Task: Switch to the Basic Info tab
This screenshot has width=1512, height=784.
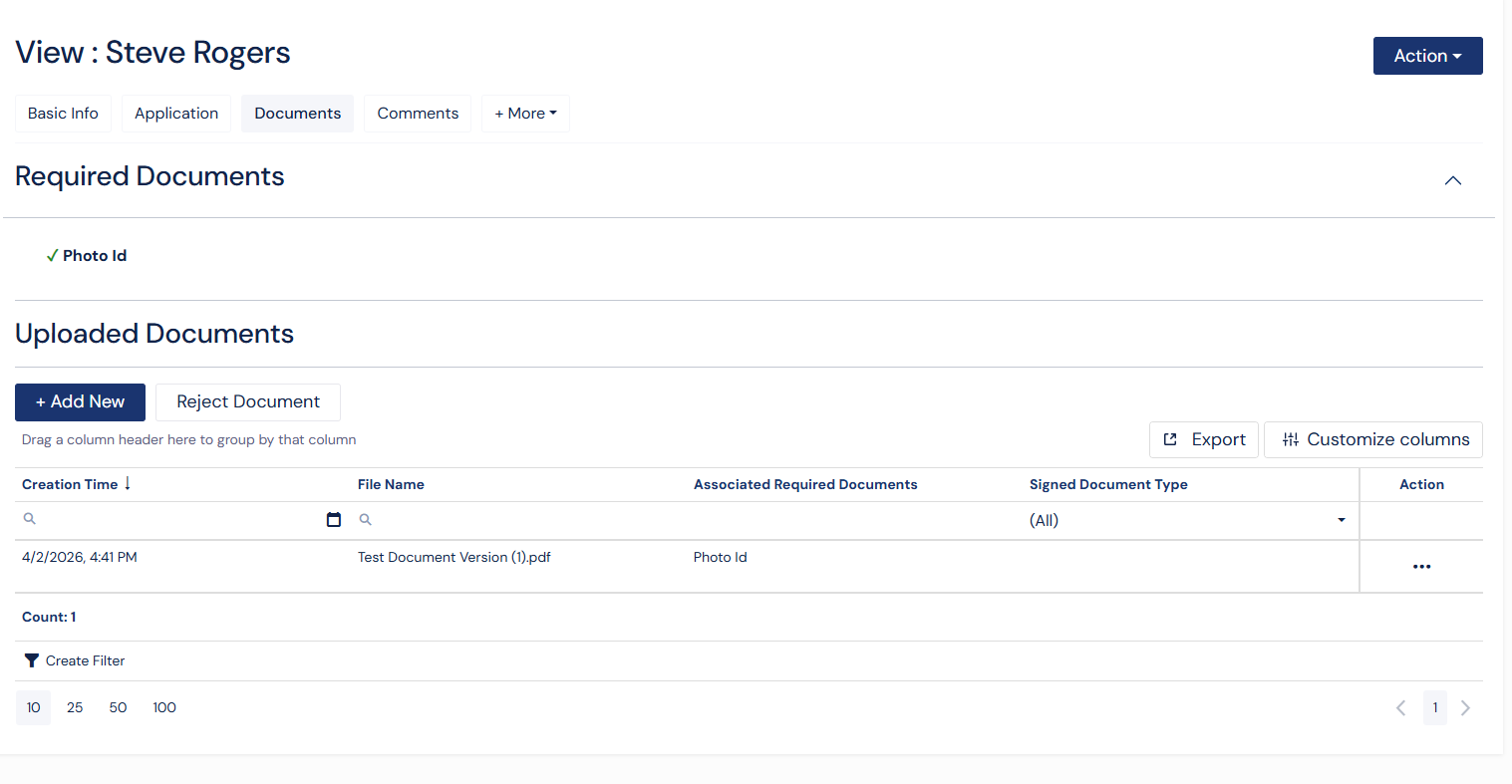Action: click(x=63, y=114)
